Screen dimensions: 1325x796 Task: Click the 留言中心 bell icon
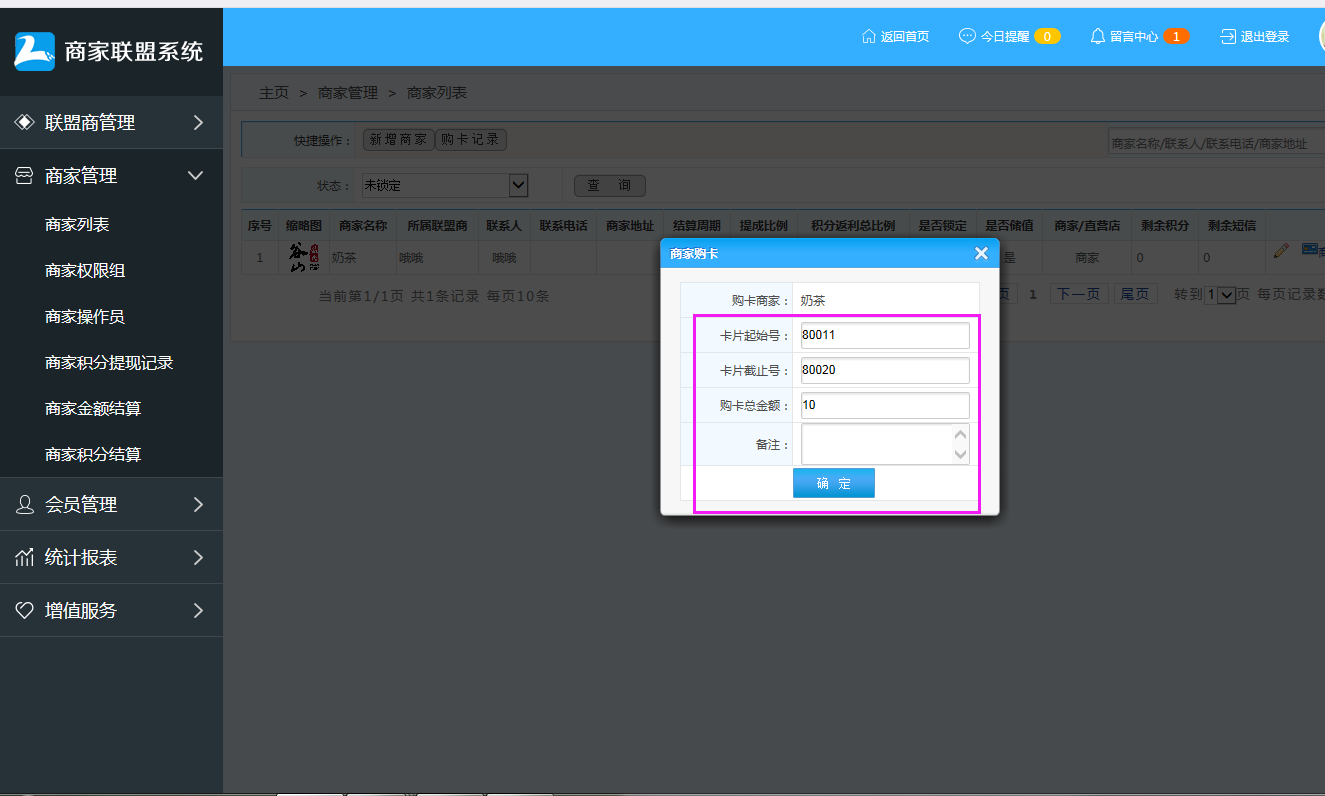pyautogui.click(x=1098, y=37)
